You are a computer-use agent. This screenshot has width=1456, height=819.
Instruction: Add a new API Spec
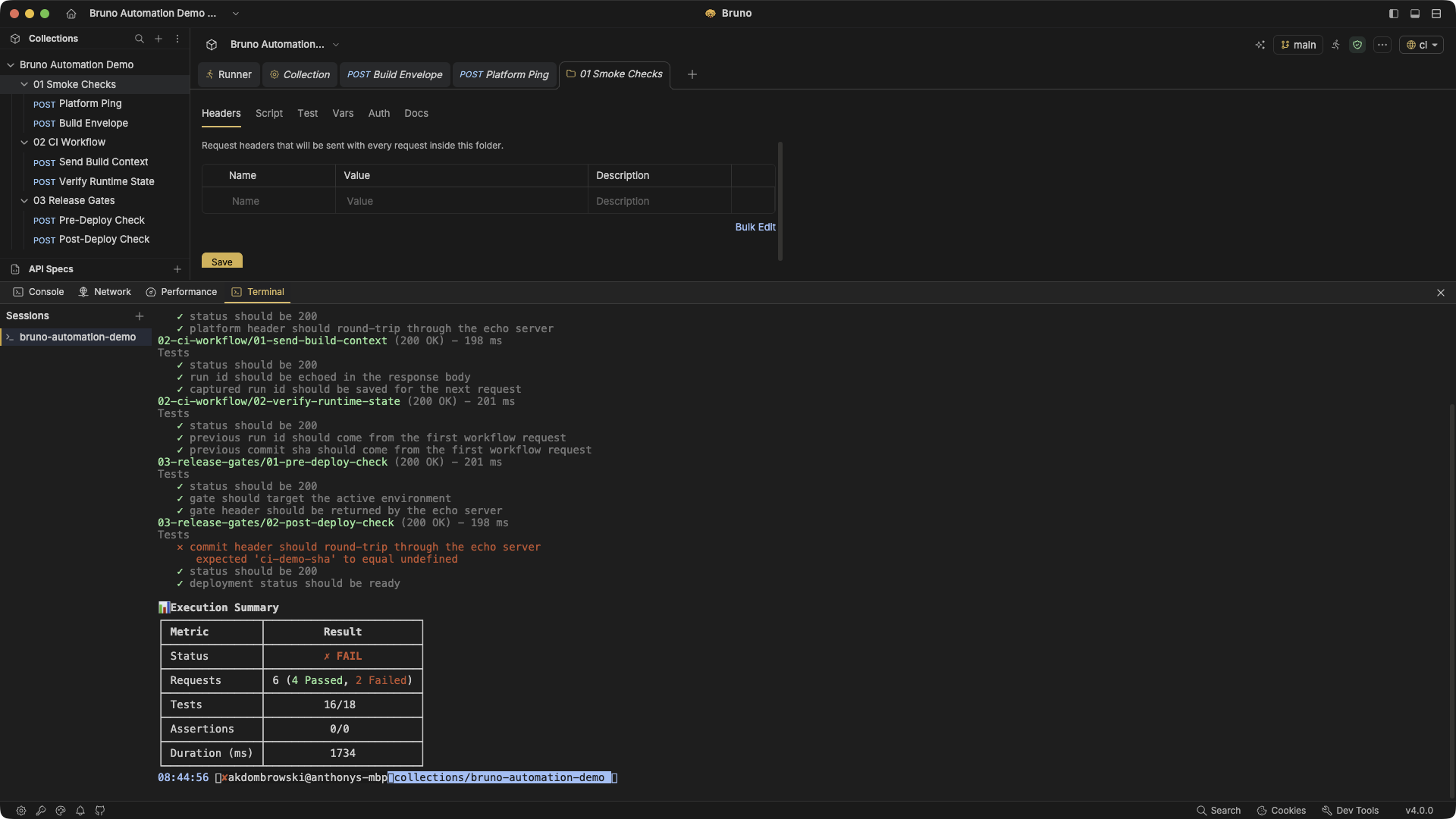177,269
